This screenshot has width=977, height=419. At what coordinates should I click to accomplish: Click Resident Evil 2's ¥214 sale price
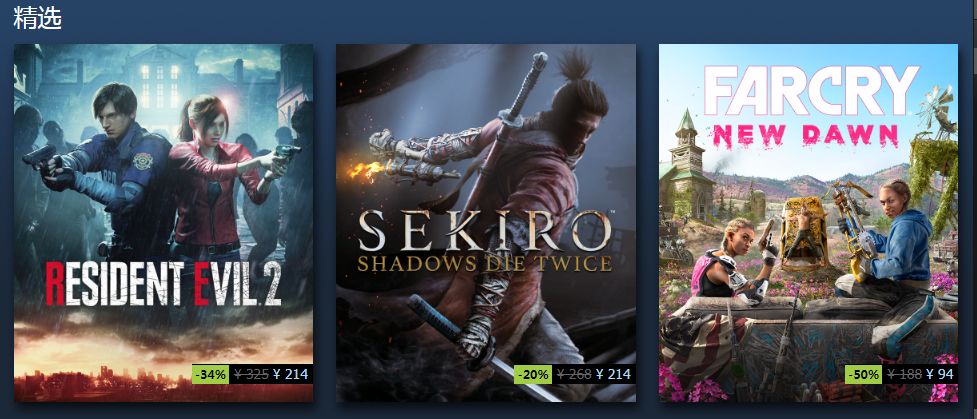pos(291,374)
